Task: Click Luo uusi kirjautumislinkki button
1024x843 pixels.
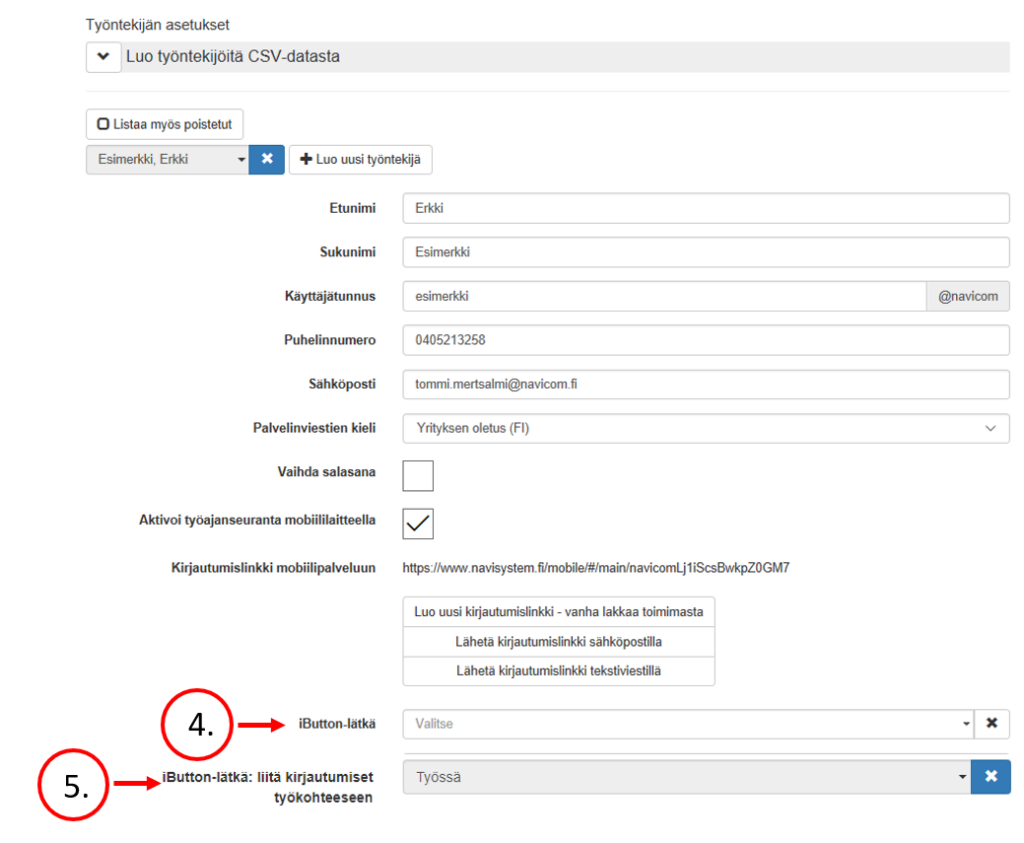Action: click(x=558, y=611)
